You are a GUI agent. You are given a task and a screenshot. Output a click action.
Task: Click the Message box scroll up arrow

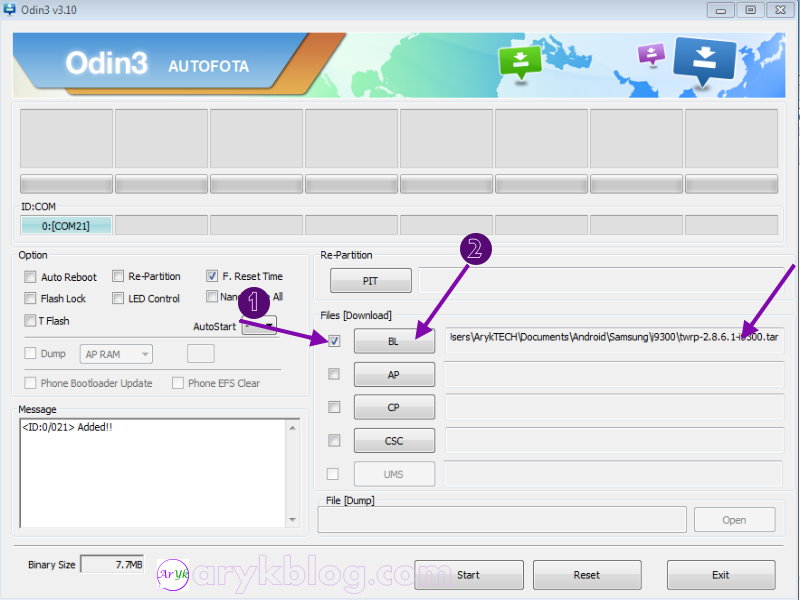292,428
